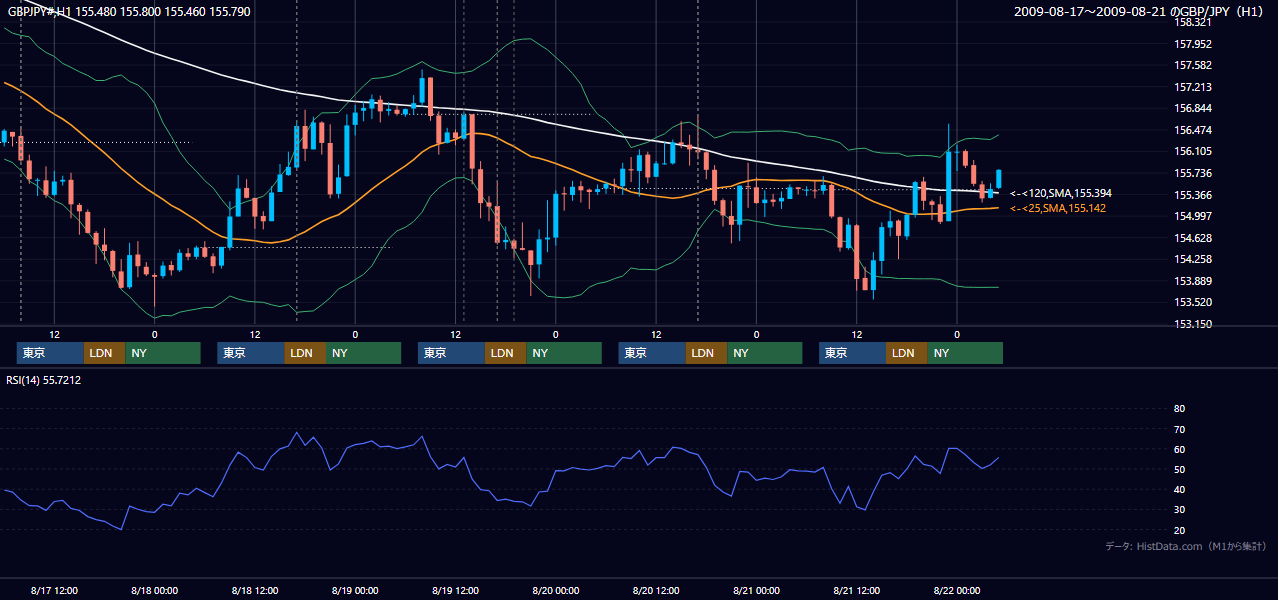The image size is (1278, 600).
Task: Click the 8/17 12:00 date label
Action: tap(54, 590)
